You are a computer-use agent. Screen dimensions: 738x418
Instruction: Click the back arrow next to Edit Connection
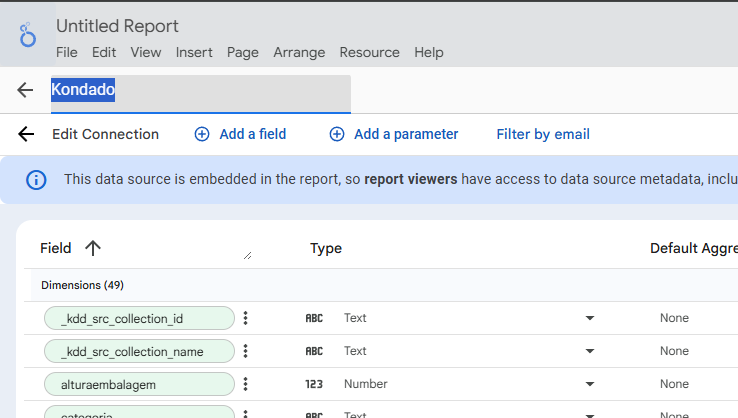click(26, 134)
